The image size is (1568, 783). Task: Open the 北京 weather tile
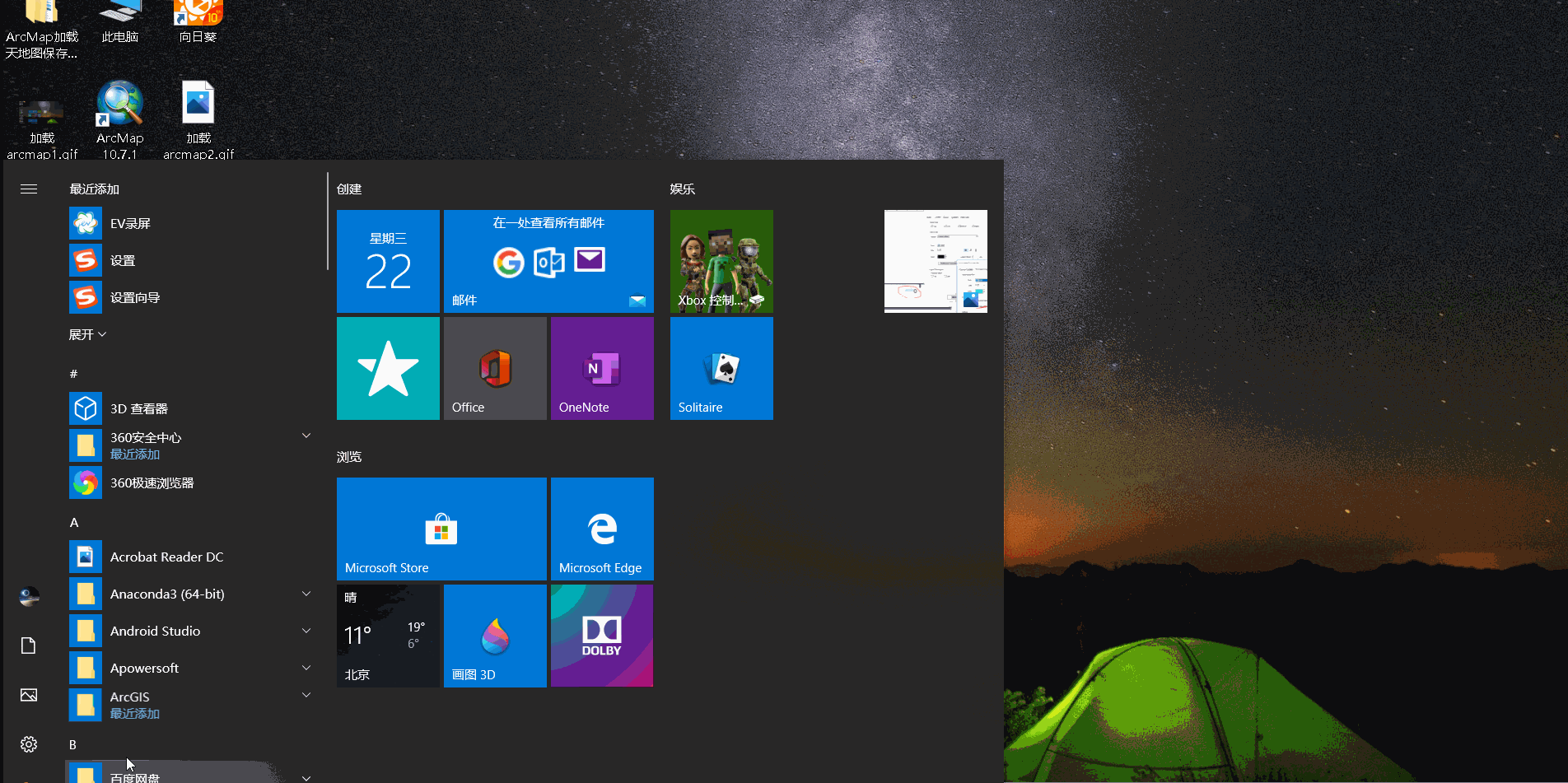pos(388,636)
